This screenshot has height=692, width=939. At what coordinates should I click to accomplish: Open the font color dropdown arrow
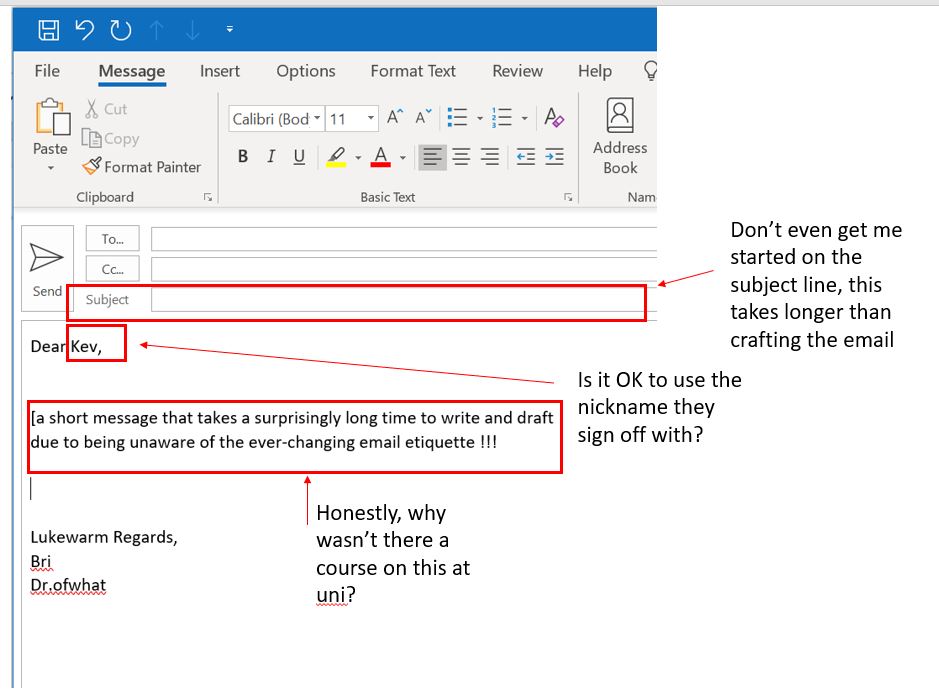[404, 157]
